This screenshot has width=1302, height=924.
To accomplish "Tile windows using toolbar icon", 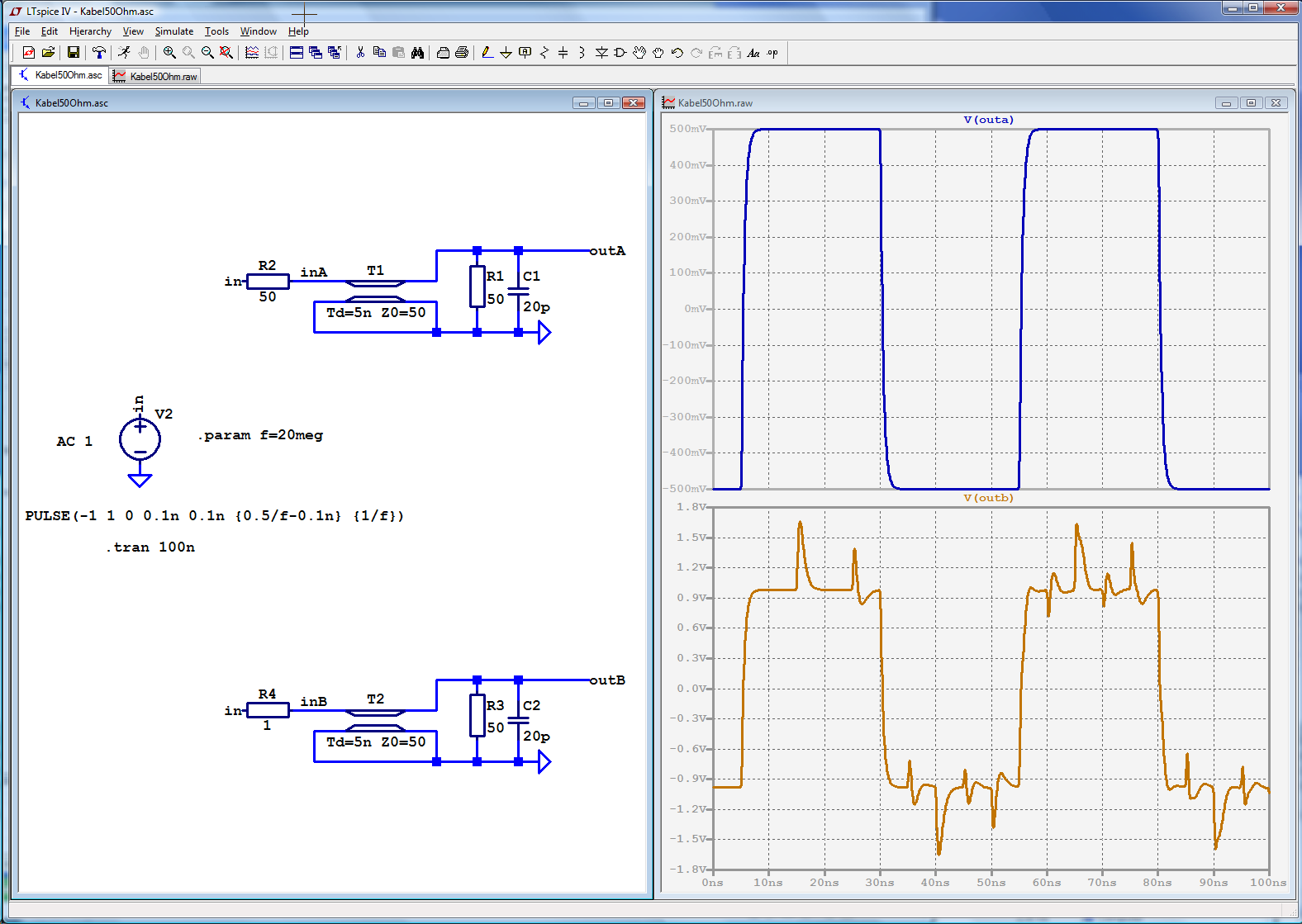I will tap(297, 53).
